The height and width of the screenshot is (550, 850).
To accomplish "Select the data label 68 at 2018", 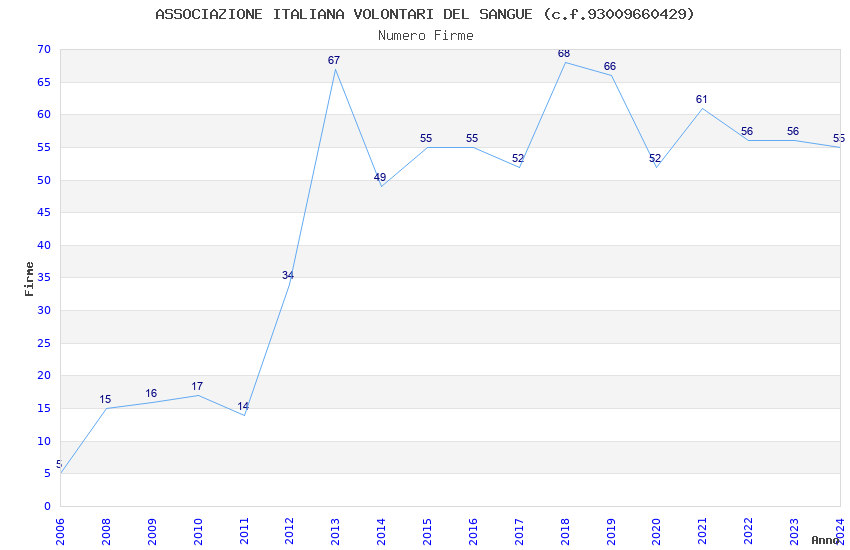I will coord(564,53).
